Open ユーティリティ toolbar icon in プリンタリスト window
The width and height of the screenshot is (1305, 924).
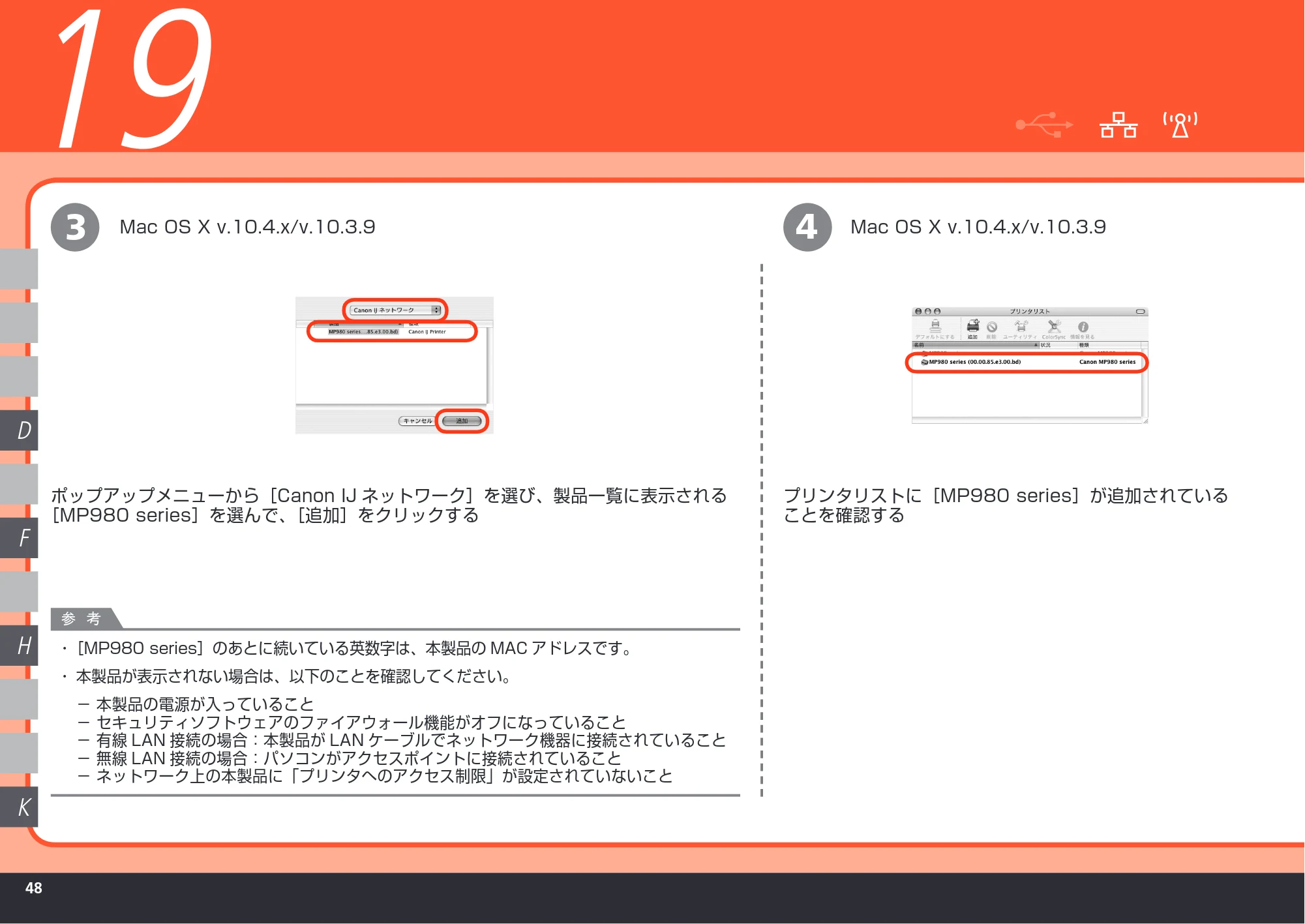click(1021, 326)
